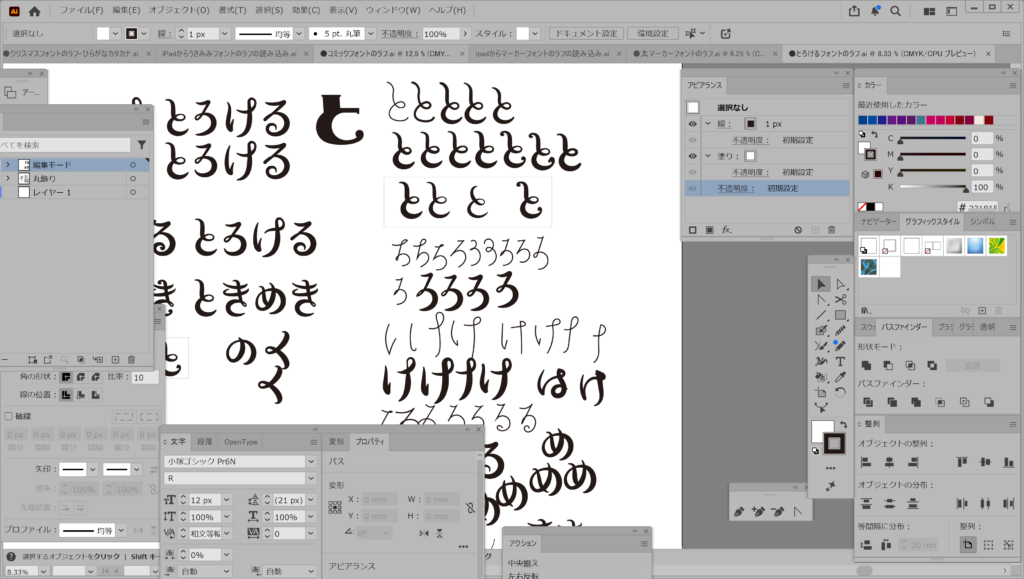Viewport: 1024px width, 579px height.
Task: Click the blue gradient graphic style thumbnail
Action: [975, 246]
